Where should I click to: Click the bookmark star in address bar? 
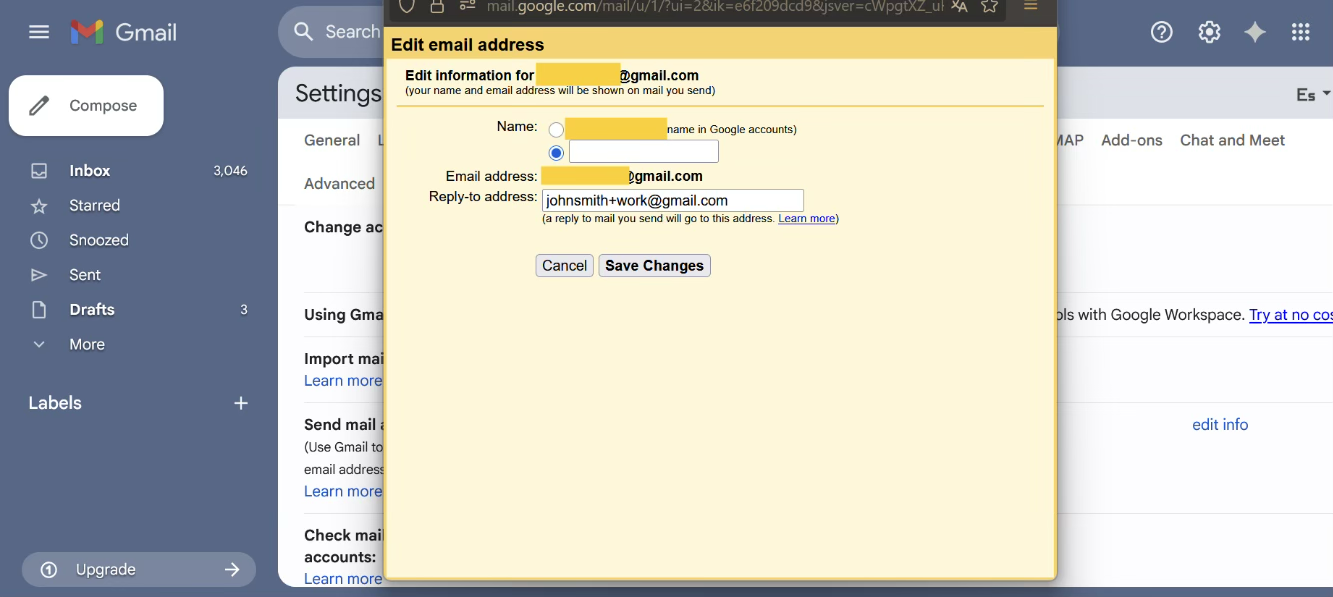989,6
